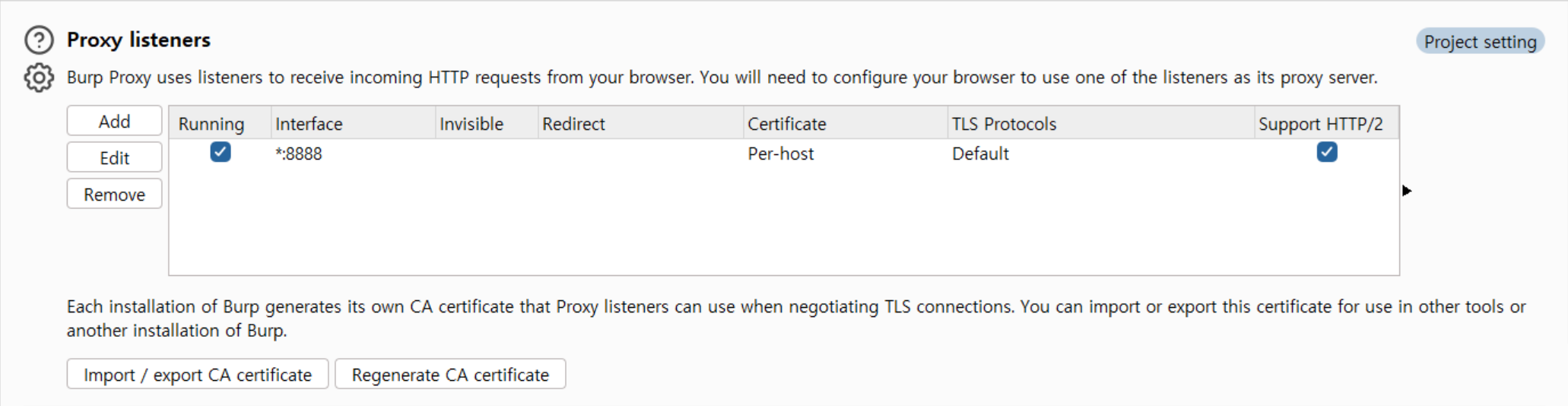Toggle Running checkbox for *:8888 listener
The height and width of the screenshot is (406, 1568).
(221, 152)
